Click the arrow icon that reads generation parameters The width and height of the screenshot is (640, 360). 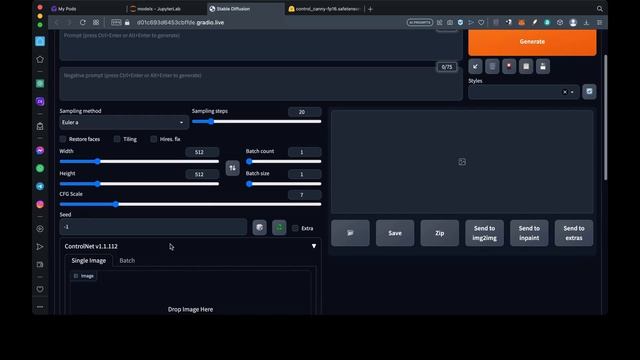476,66
